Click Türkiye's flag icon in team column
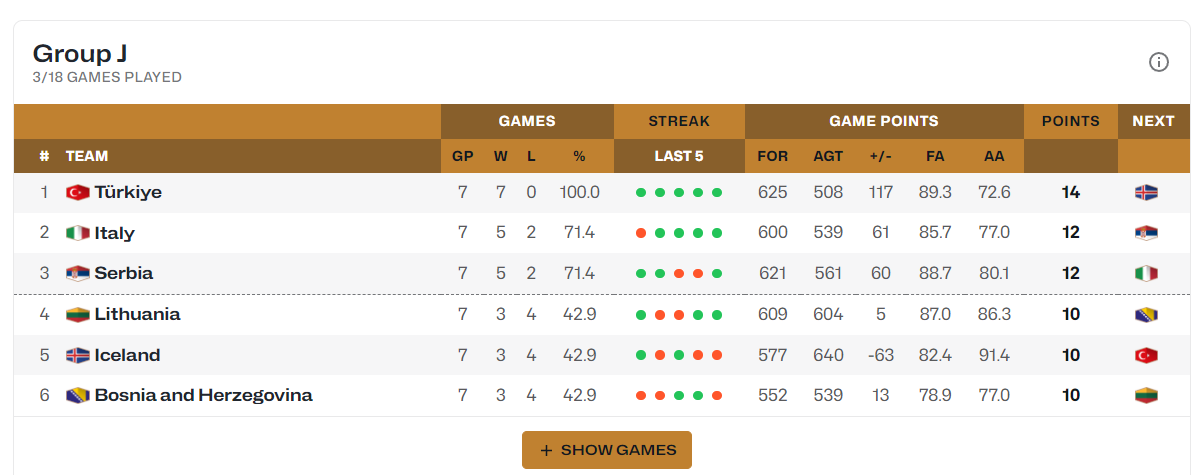The width and height of the screenshot is (1198, 475). click(x=78, y=192)
